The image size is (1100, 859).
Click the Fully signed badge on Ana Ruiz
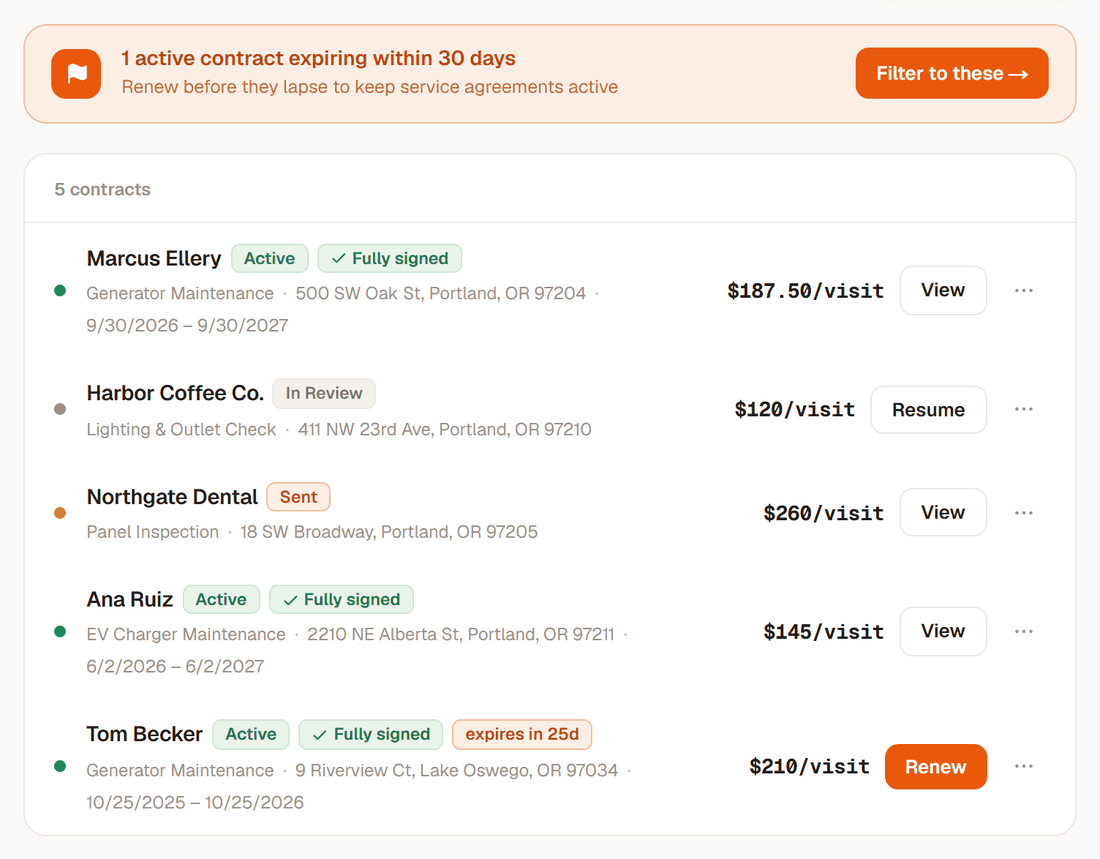point(341,599)
